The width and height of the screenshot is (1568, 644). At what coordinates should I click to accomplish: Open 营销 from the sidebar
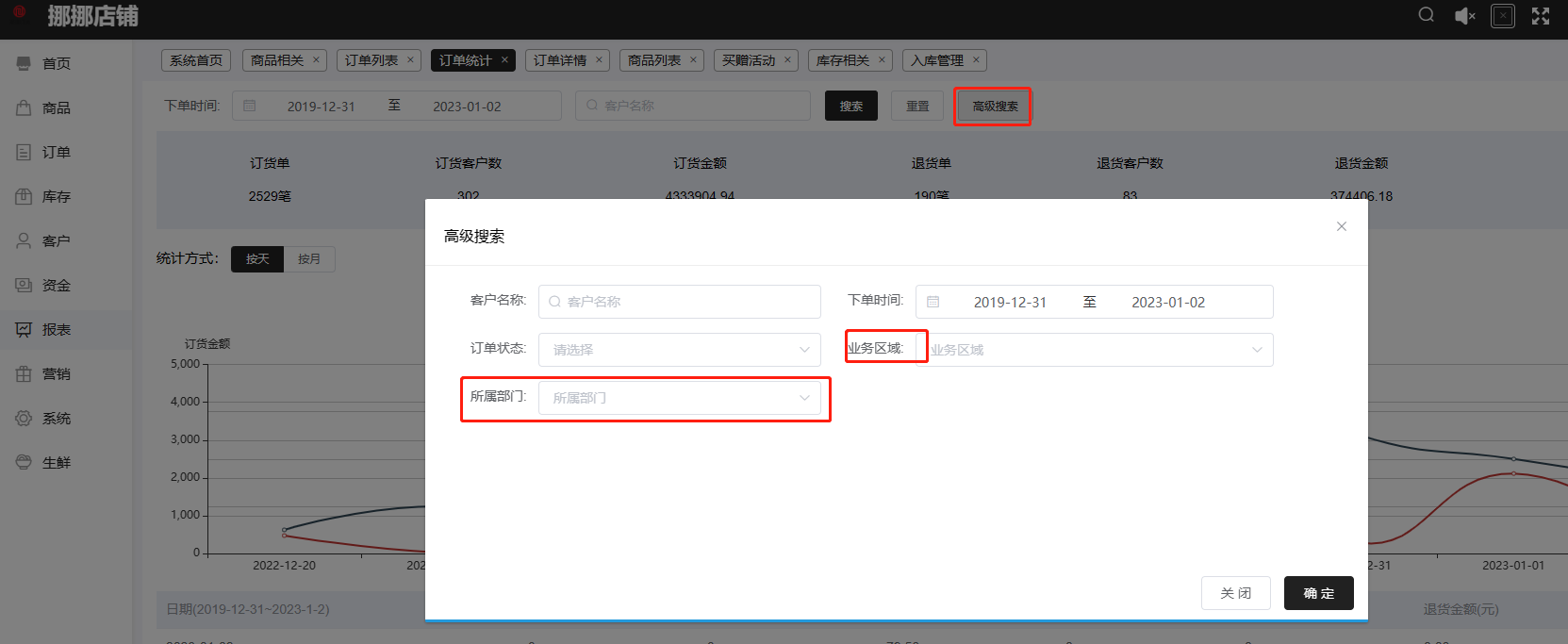click(x=56, y=374)
